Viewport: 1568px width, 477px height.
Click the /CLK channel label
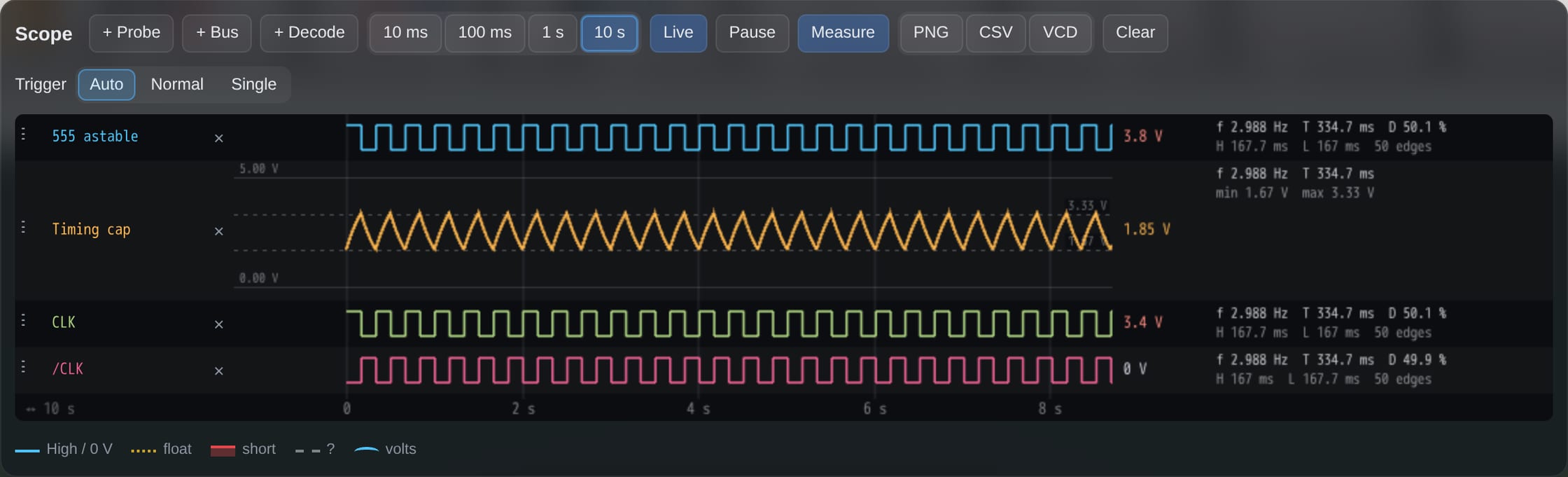pos(67,369)
